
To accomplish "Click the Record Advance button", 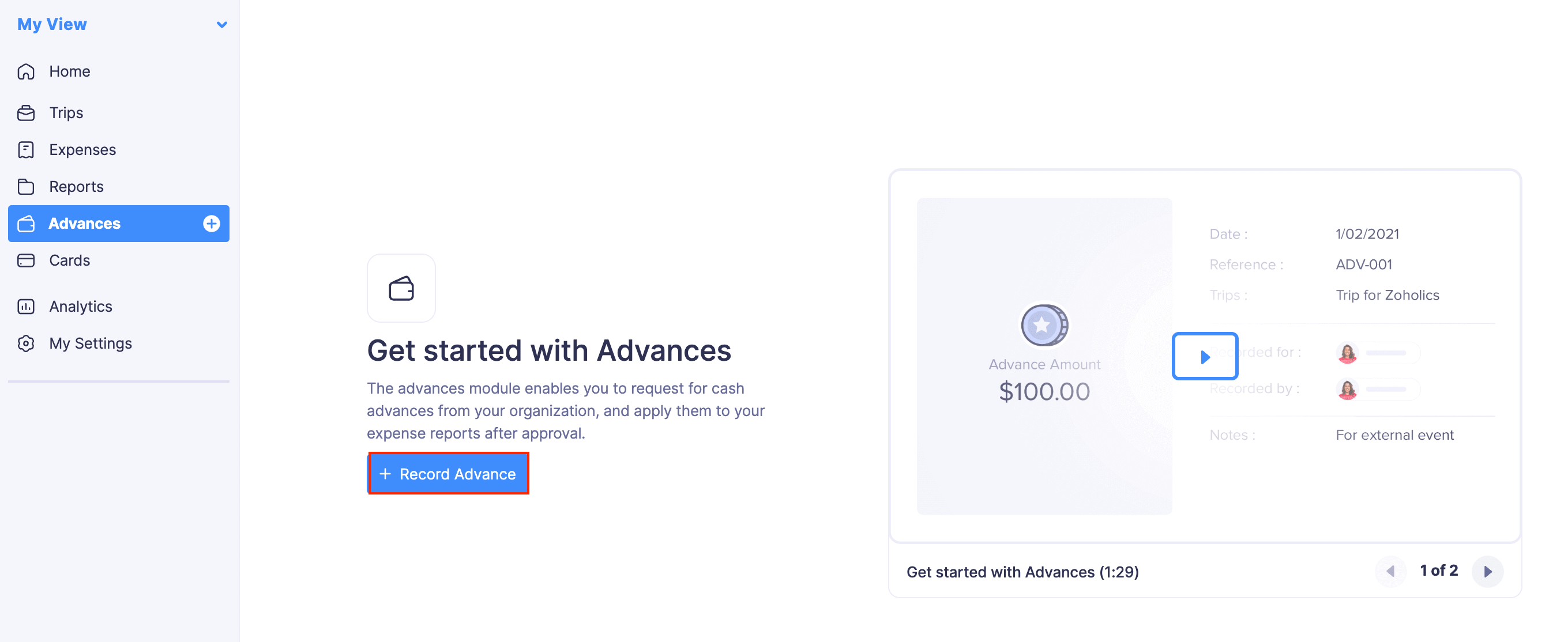I will pos(449,474).
